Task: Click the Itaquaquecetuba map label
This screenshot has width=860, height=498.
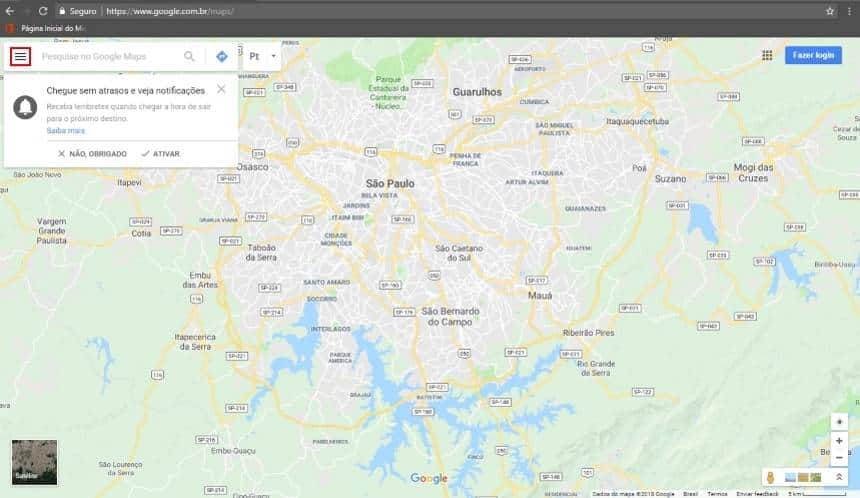Action: pyautogui.click(x=637, y=121)
